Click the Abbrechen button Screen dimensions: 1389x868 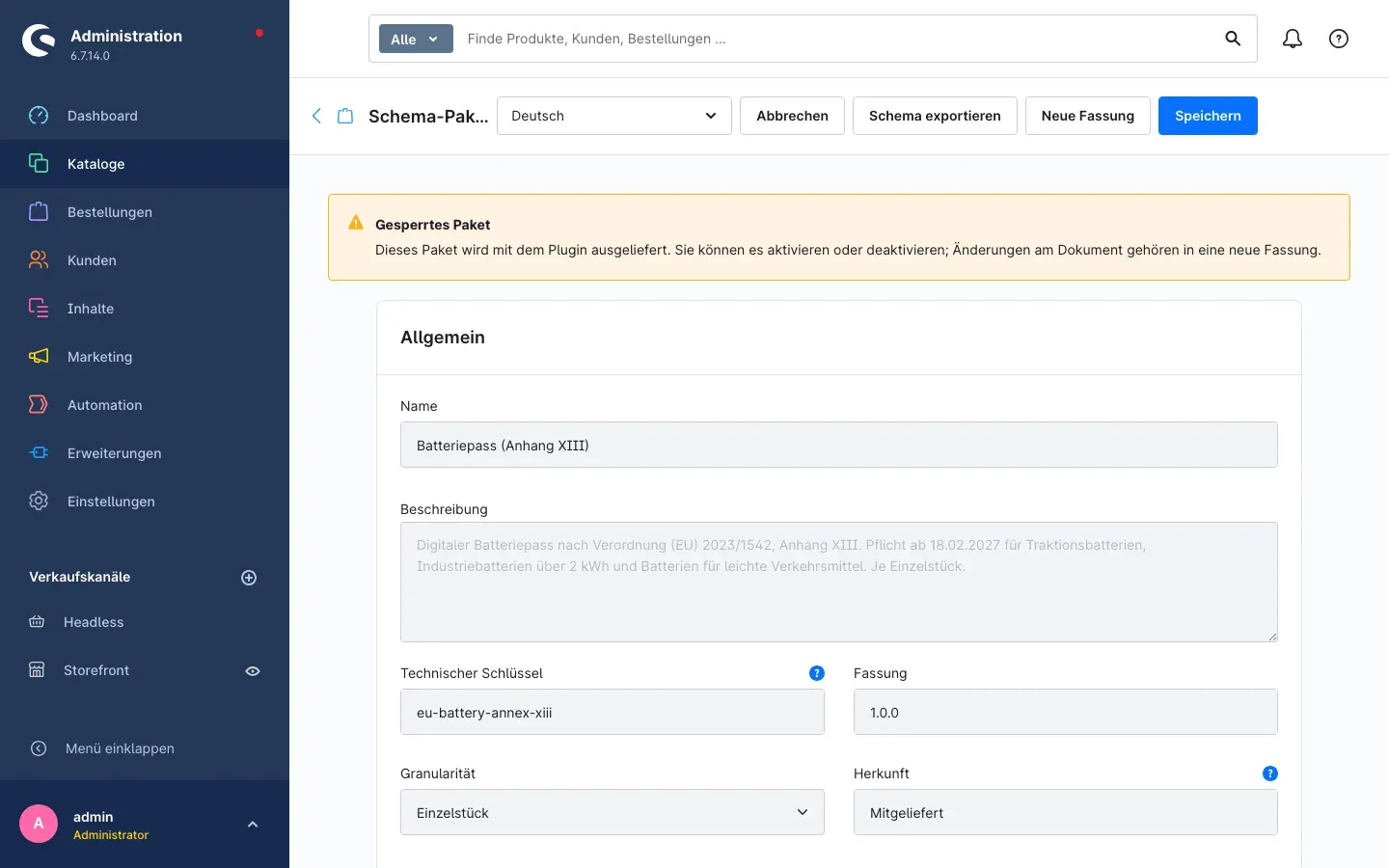792,116
